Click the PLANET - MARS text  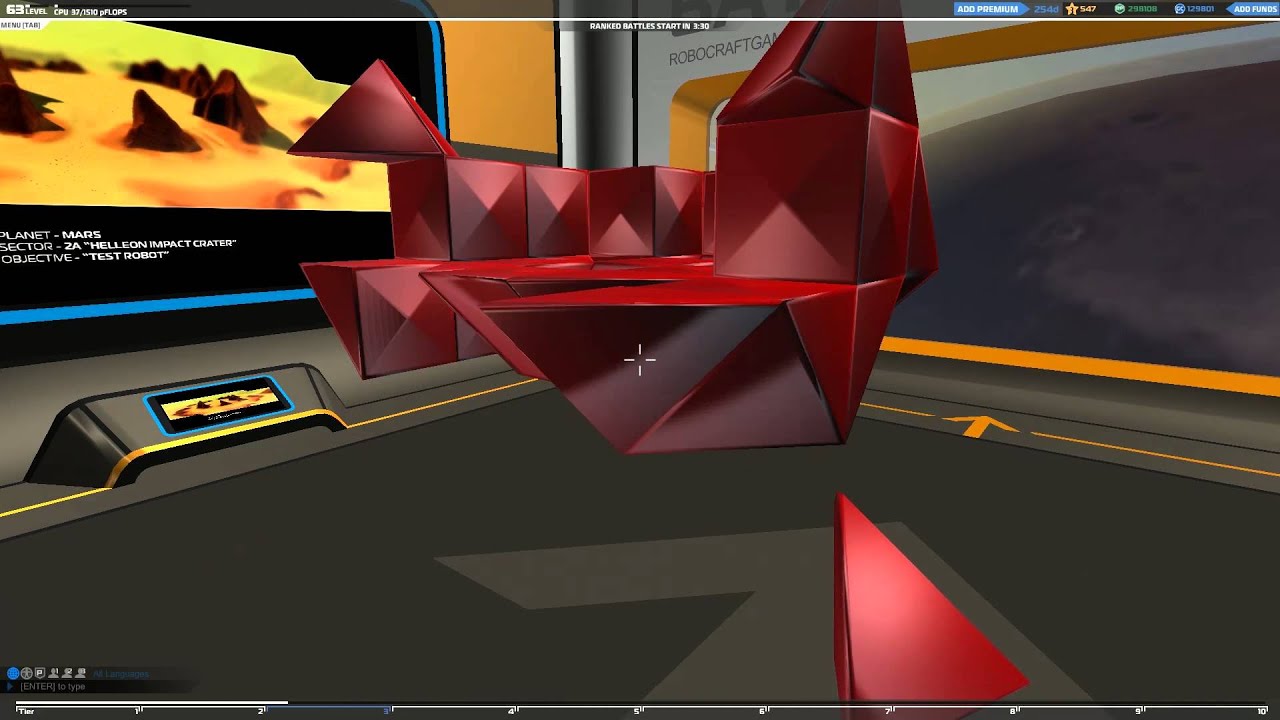[50, 234]
